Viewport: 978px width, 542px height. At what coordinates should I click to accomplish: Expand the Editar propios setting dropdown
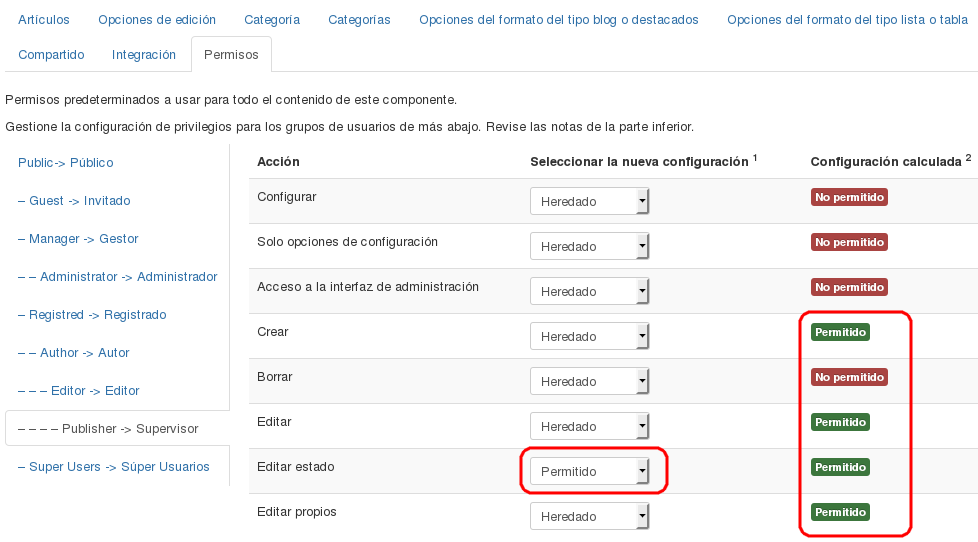pyautogui.click(x=590, y=517)
